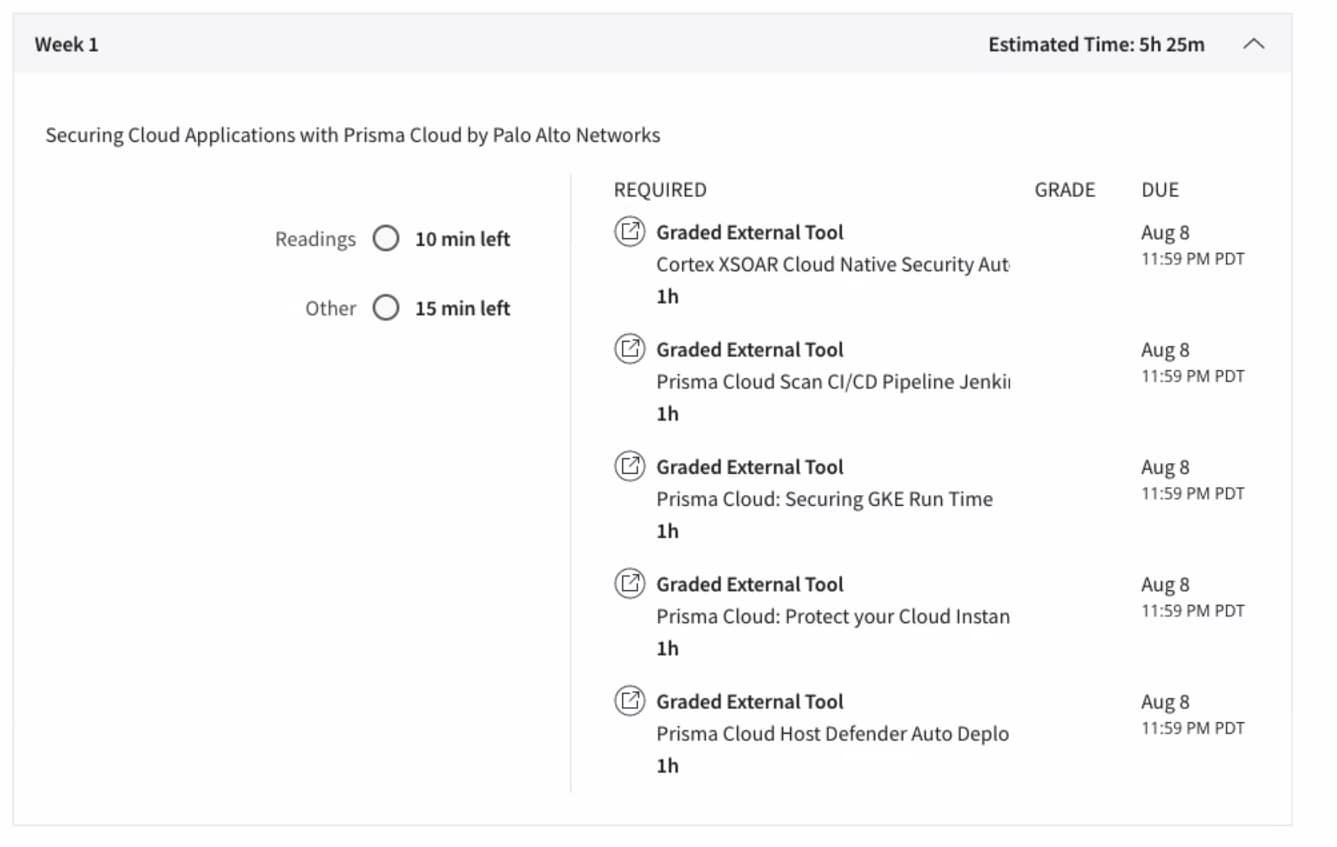
Task: Click Graded External Tool heading above Jenkins scan
Action: pos(750,349)
